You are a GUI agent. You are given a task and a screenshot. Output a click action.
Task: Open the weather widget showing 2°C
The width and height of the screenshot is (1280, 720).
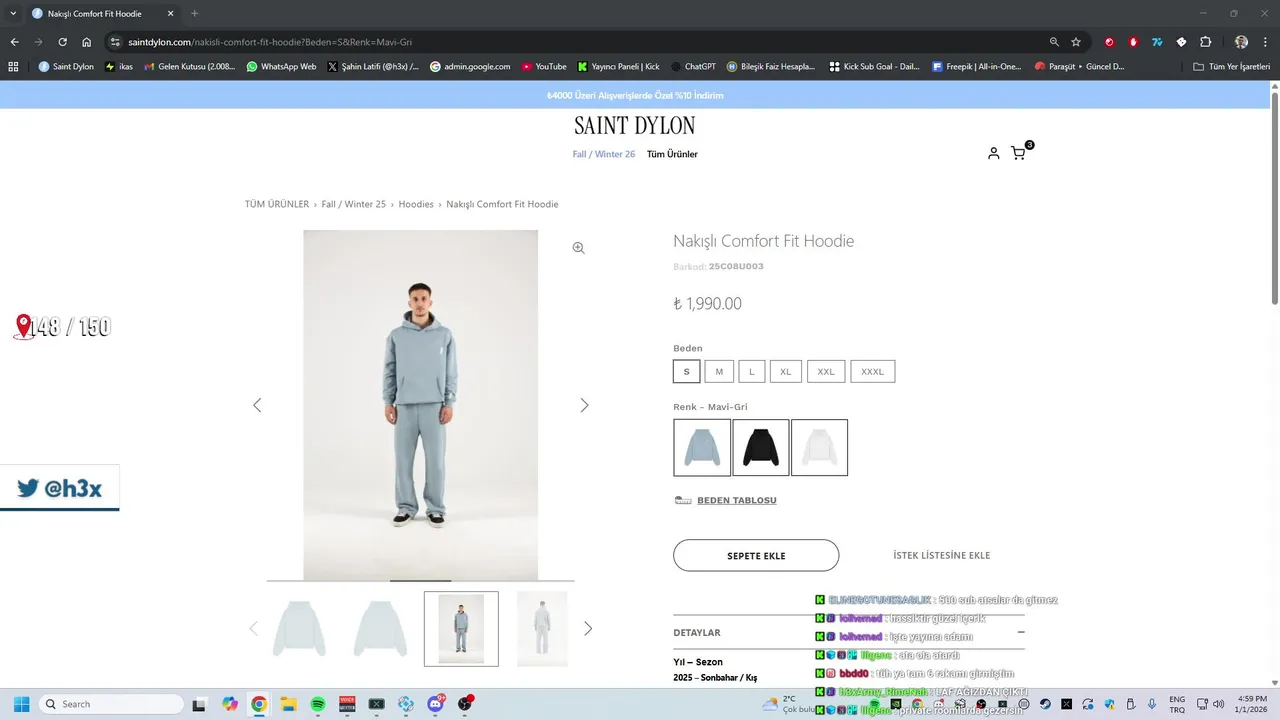[788, 704]
